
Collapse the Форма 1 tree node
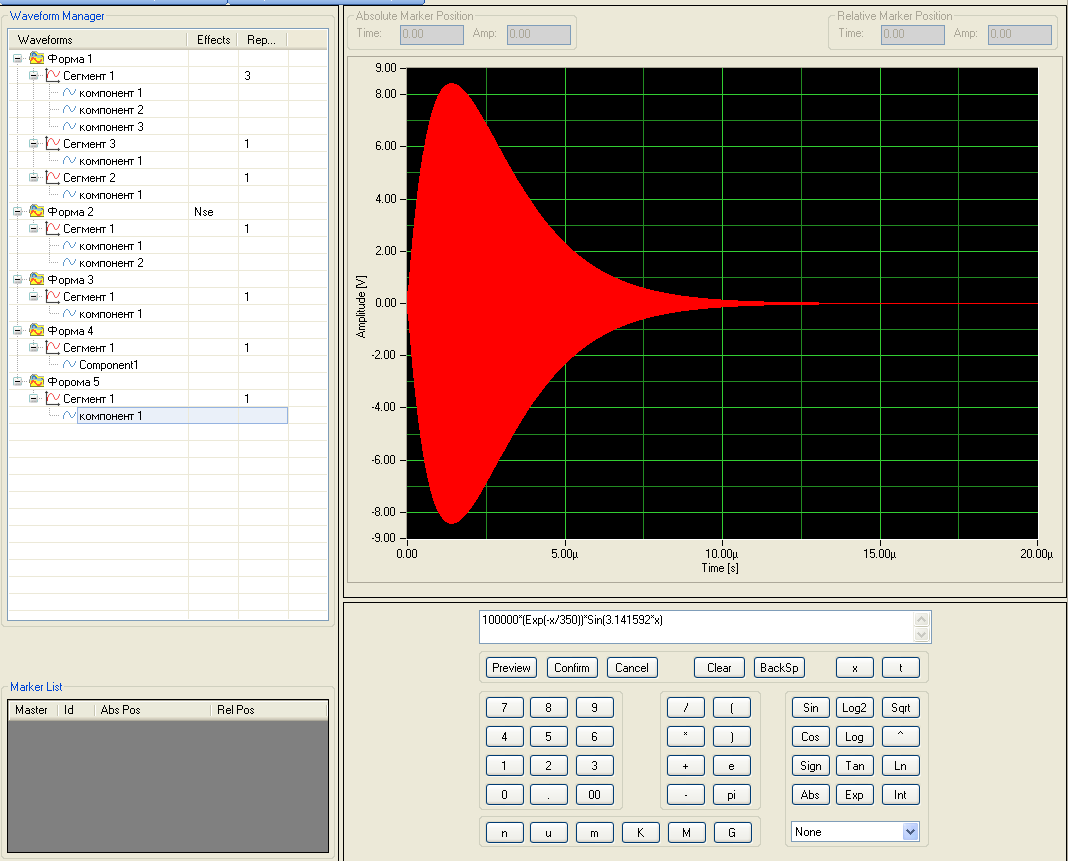click(18, 59)
